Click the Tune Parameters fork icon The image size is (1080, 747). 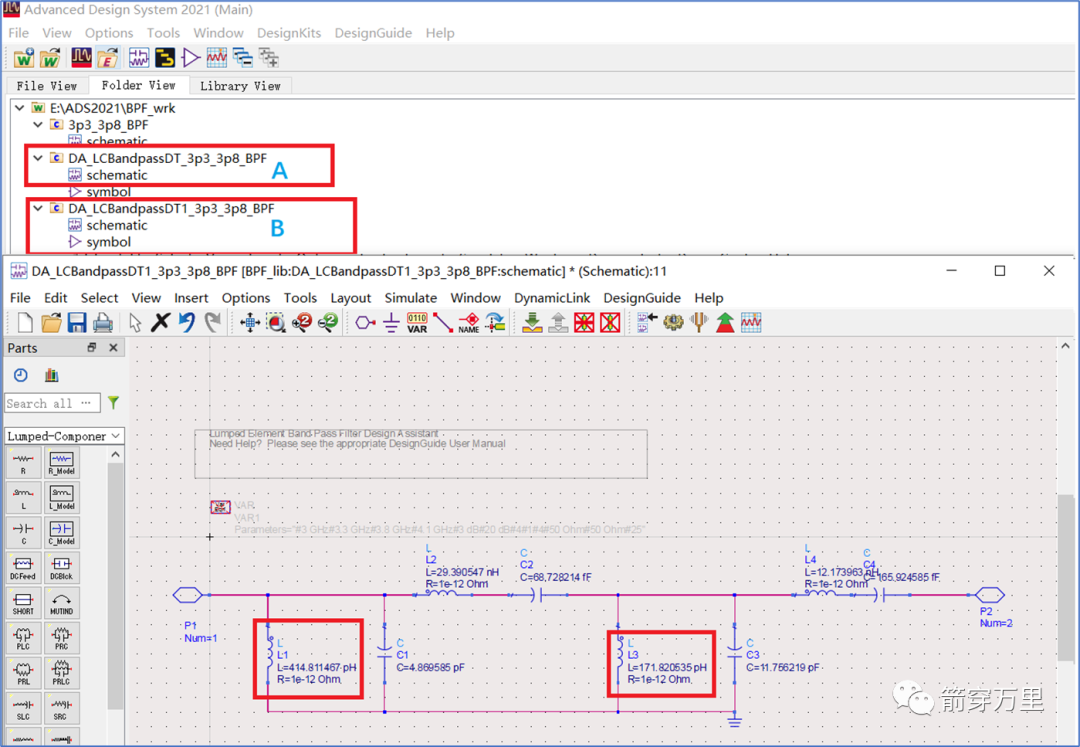[x=699, y=322]
